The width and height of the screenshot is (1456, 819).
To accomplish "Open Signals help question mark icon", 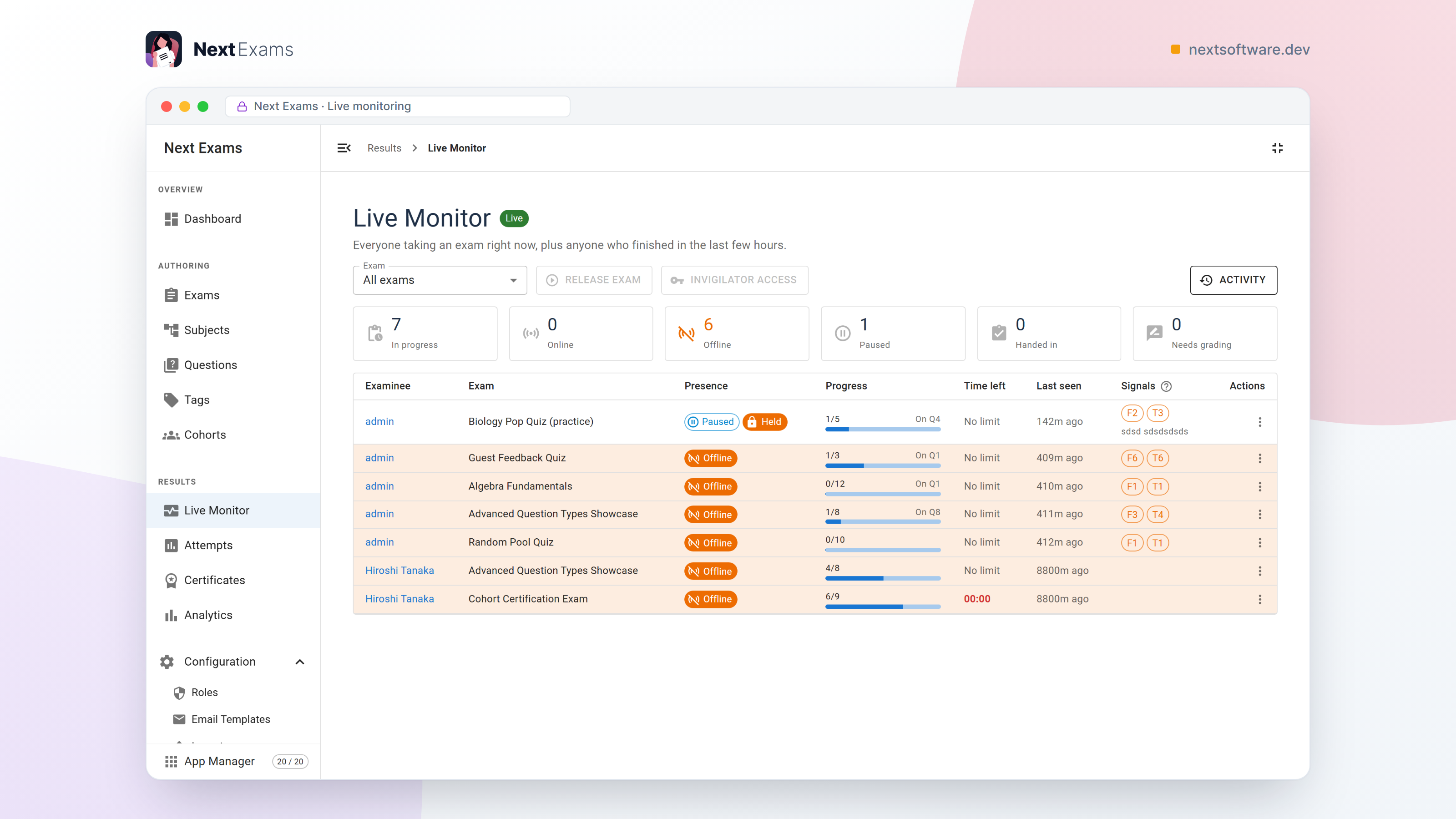I will coord(1166,386).
